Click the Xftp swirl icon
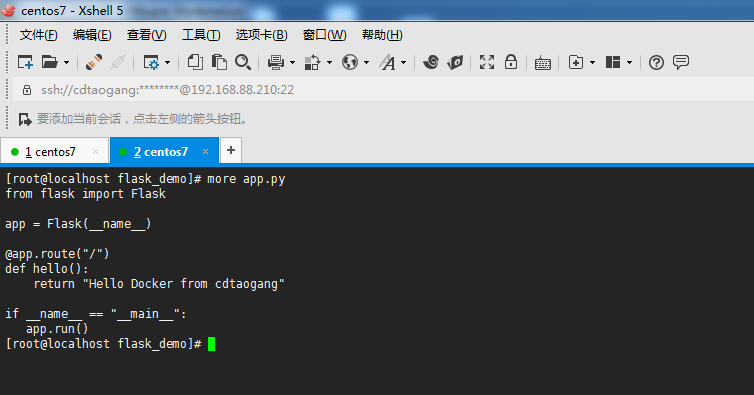This screenshot has height=395, width=754. click(431, 62)
